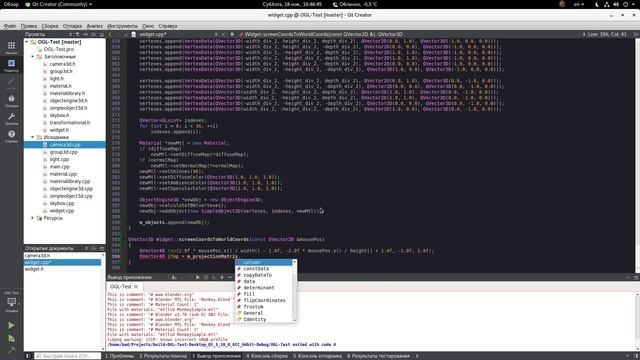
Task: Split the Projects side panel
Action: coord(94,34)
